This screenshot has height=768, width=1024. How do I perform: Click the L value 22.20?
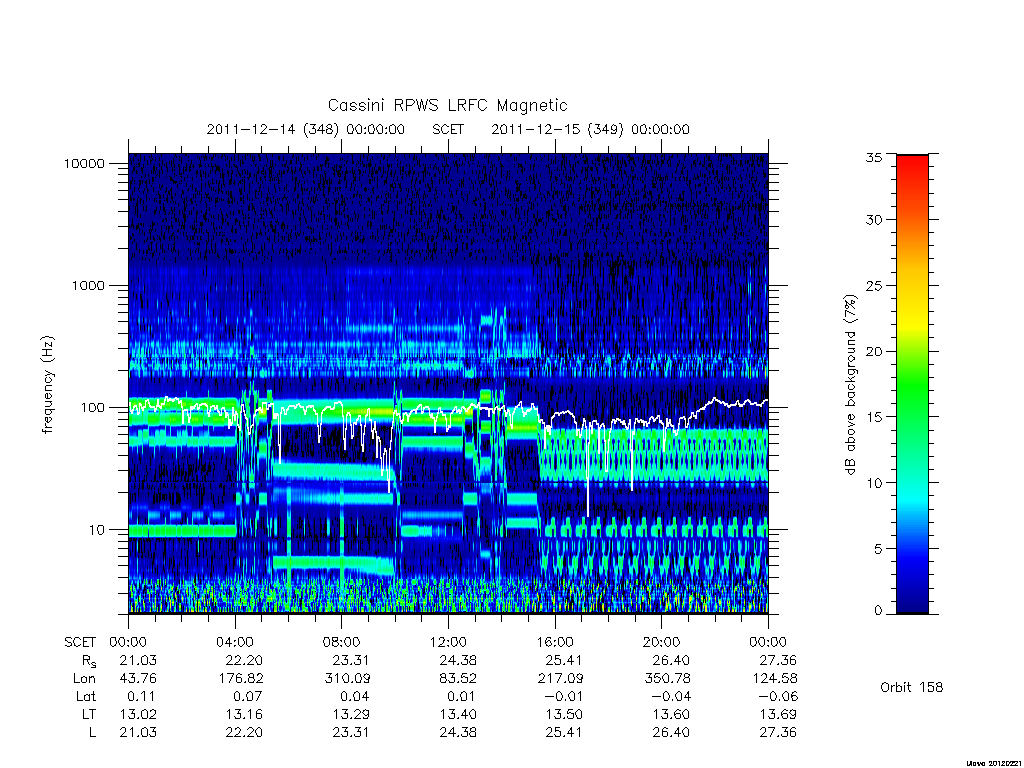tap(244, 733)
